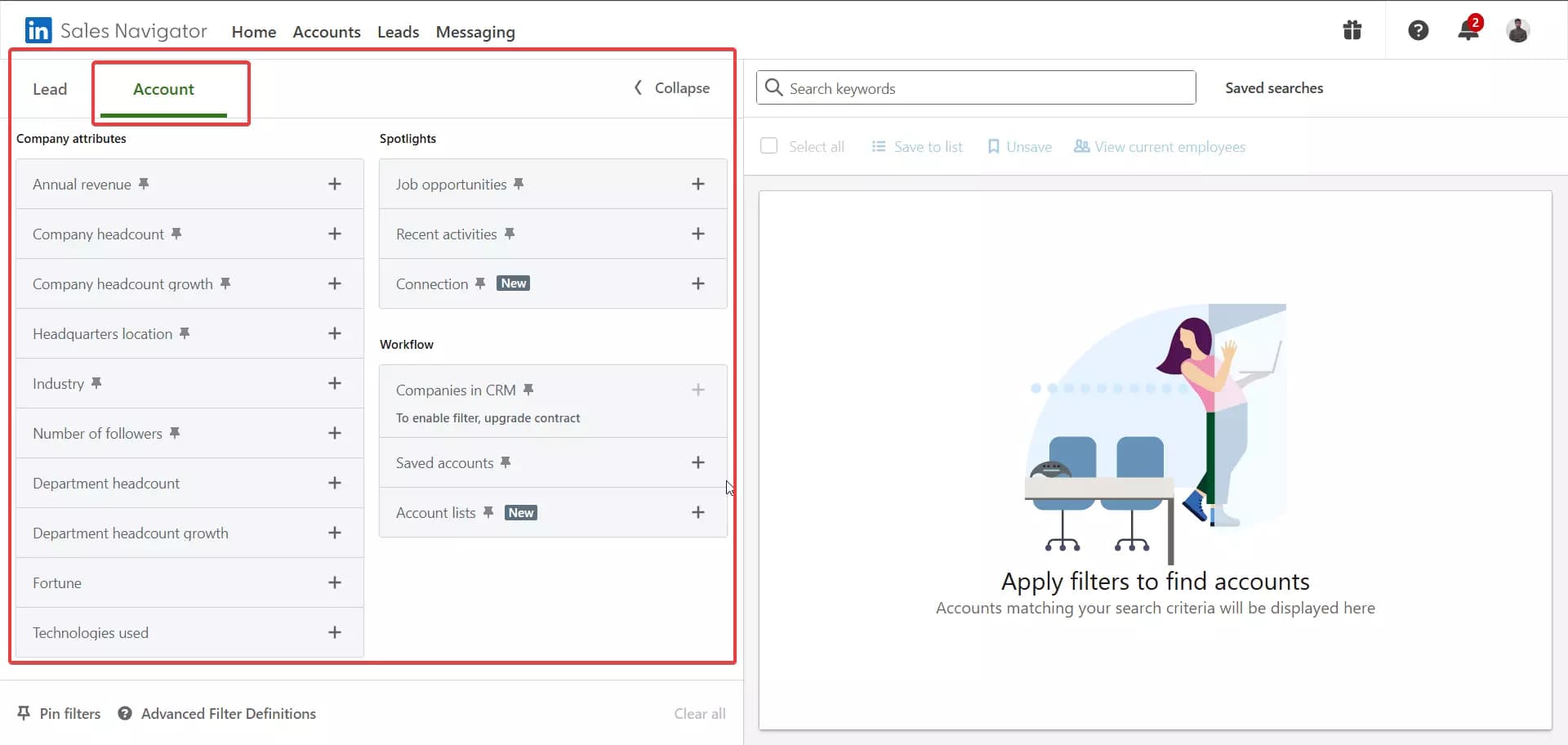Click the Advanced Filter Definitions help icon
1568x745 pixels.
tap(125, 713)
